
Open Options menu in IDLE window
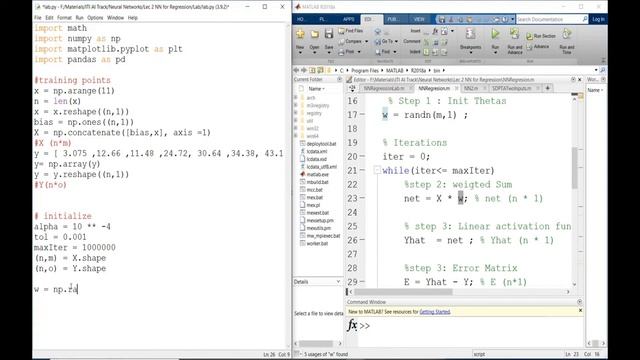[x=95, y=18]
